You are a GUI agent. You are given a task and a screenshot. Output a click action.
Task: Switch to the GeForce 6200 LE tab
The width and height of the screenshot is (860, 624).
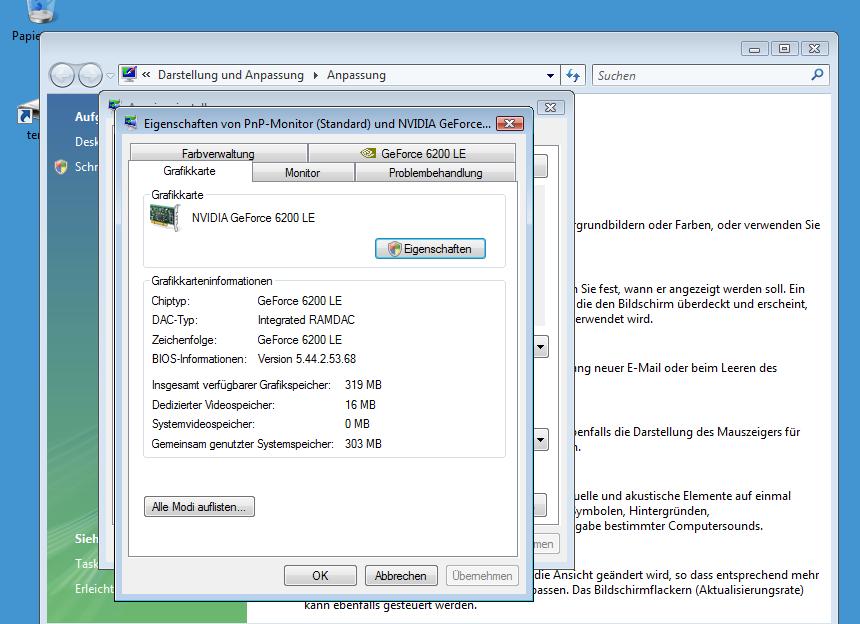point(412,153)
